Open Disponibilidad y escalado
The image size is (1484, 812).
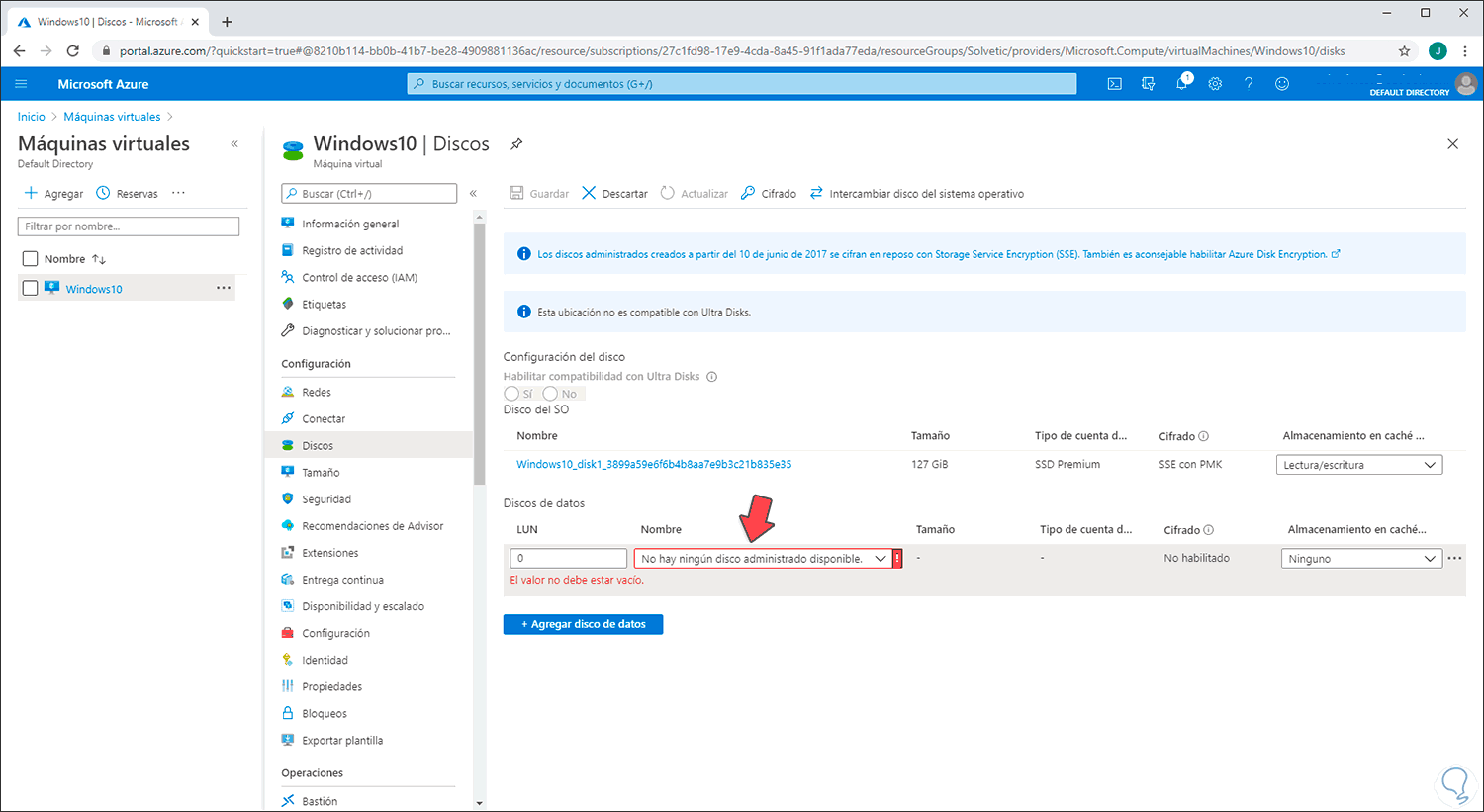click(x=363, y=606)
